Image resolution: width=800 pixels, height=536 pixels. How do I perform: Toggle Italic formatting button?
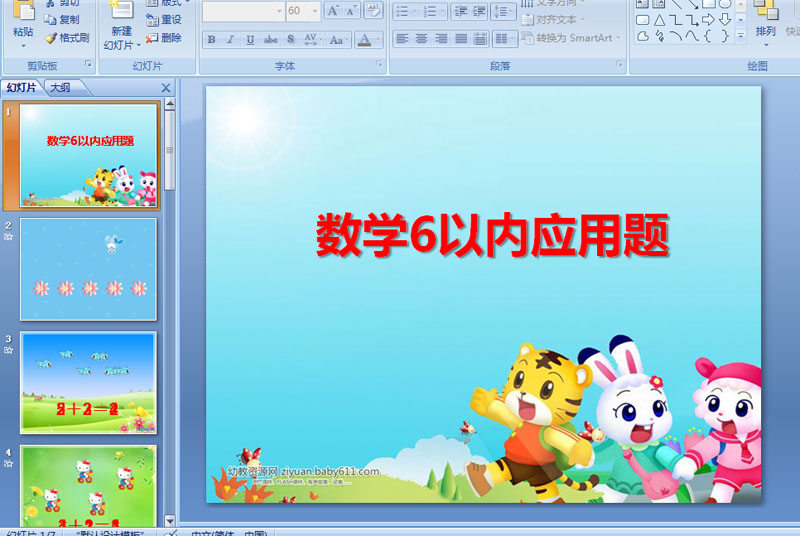[231, 40]
